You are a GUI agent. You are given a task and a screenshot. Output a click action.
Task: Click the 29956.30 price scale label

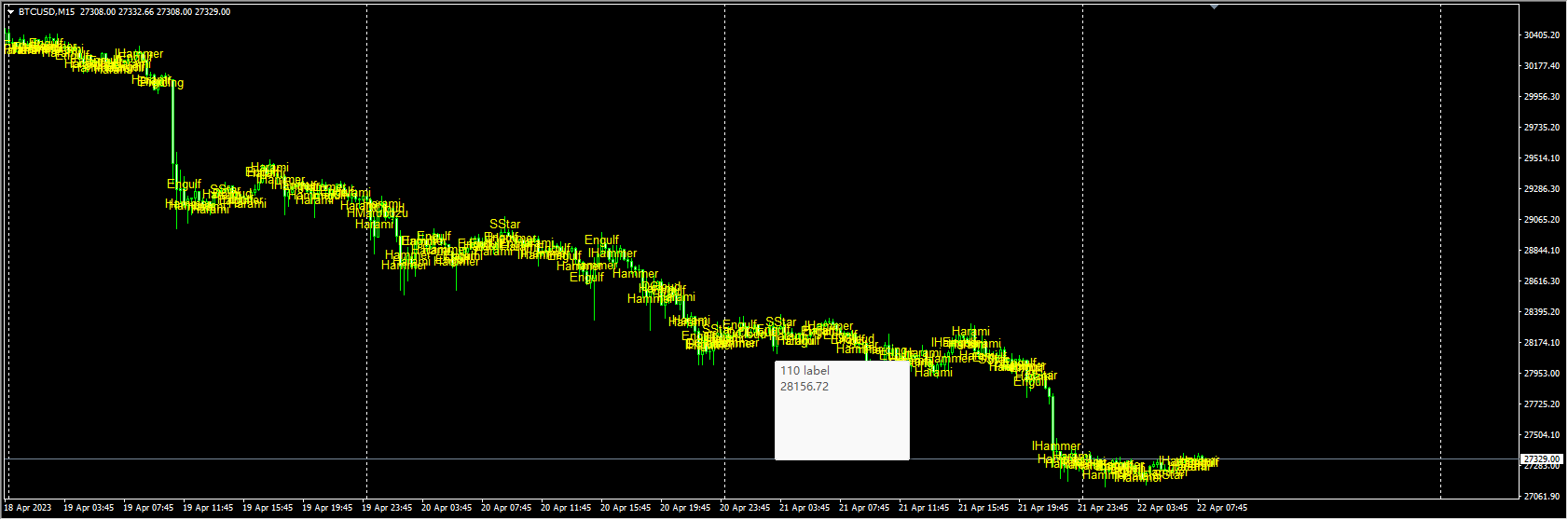[1542, 97]
